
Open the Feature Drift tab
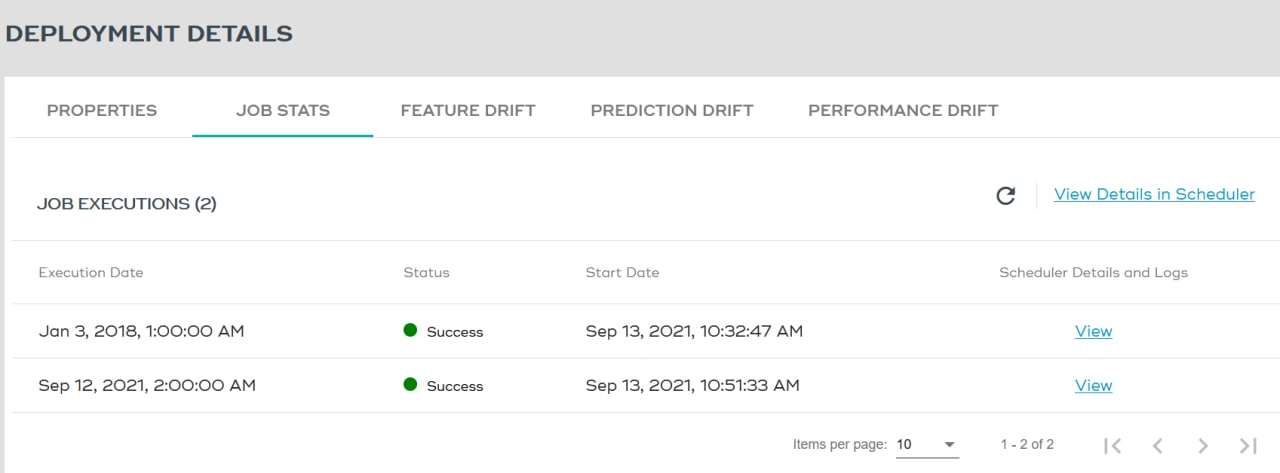click(468, 110)
